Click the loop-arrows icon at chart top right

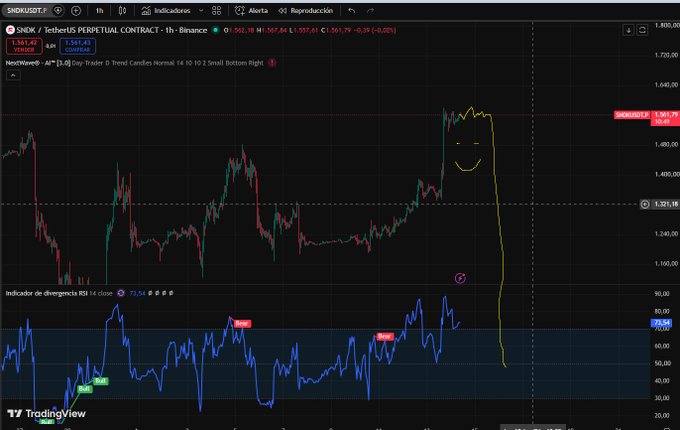(642, 30)
